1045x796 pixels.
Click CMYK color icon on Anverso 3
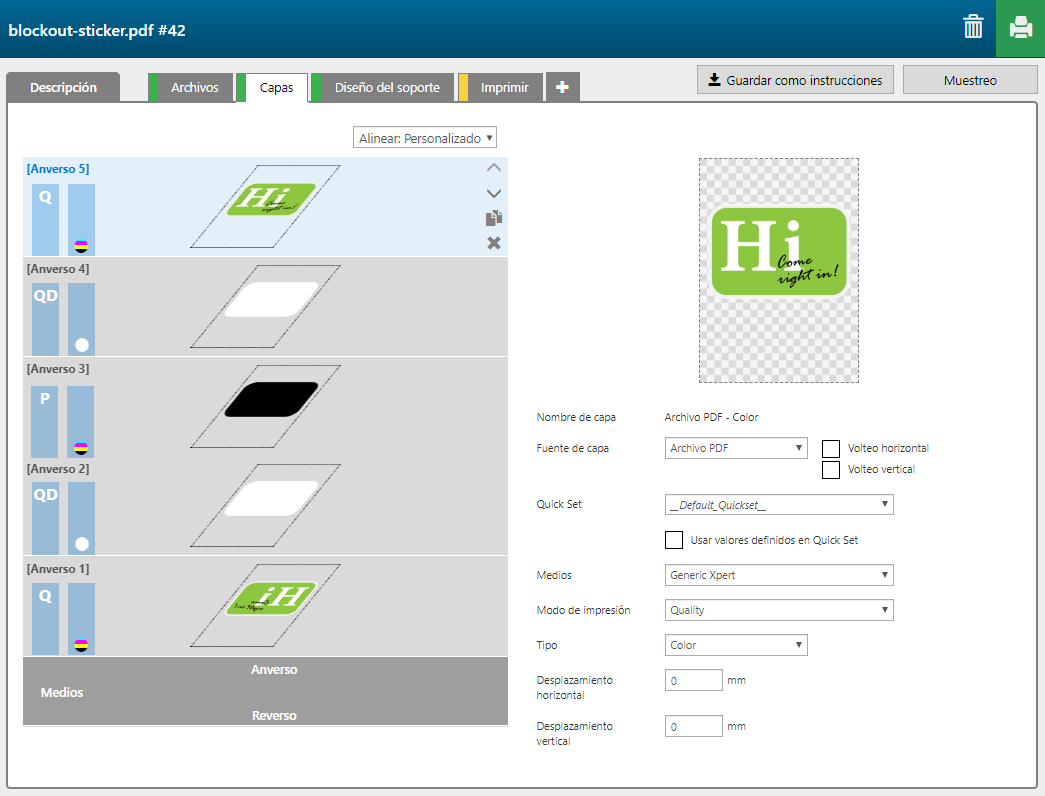(x=81, y=446)
